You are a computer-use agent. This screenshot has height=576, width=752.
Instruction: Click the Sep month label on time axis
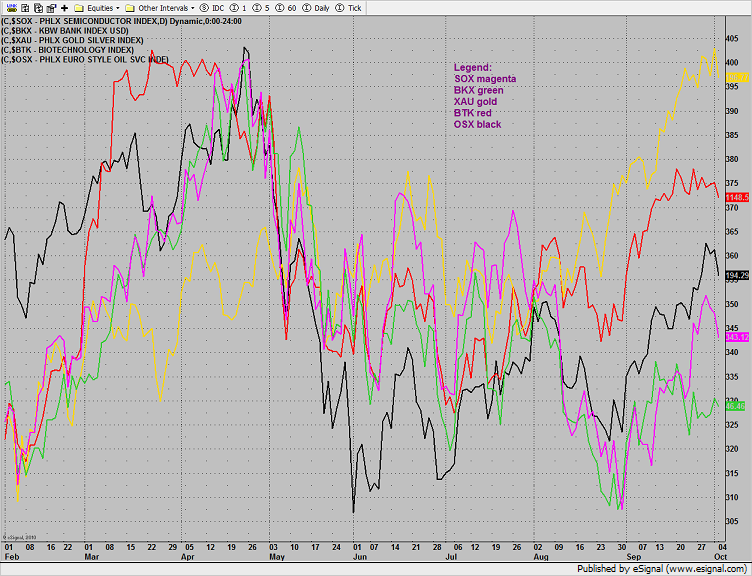click(x=634, y=557)
